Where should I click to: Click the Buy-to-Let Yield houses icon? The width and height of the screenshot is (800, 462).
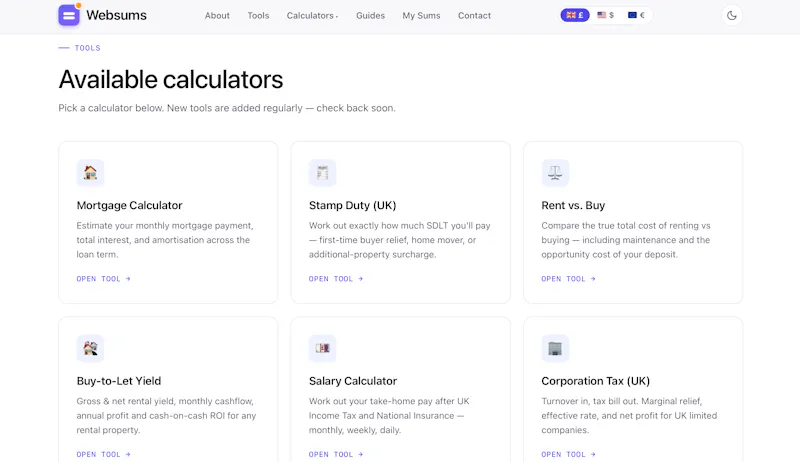[x=90, y=348]
